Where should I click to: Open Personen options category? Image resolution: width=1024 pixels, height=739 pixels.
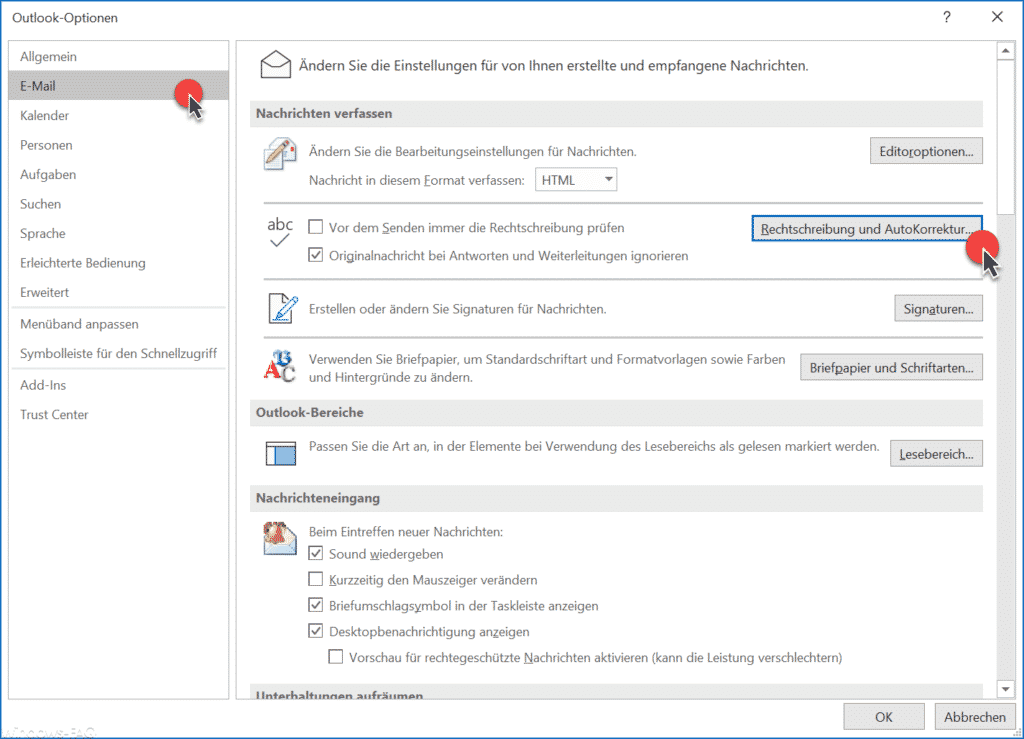tap(119, 145)
